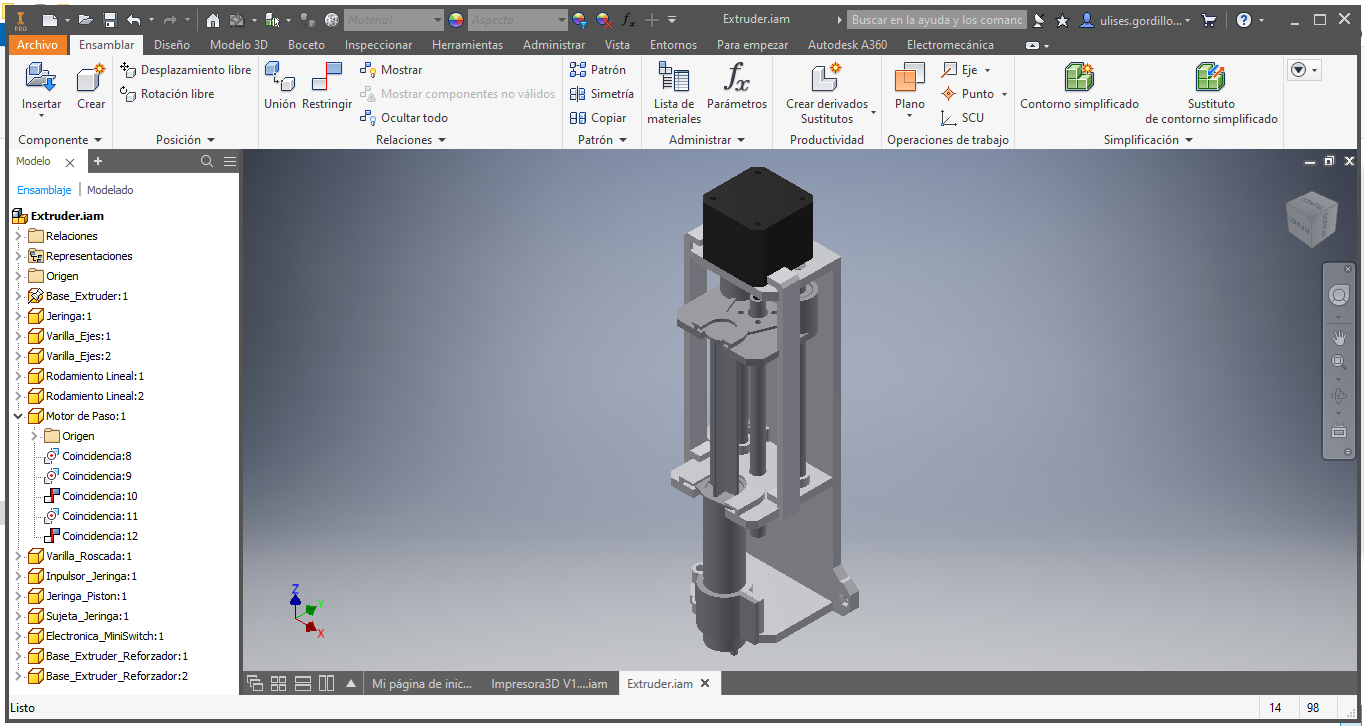This screenshot has height=726, width=1364.
Task: Click Ocultar todo relationships tool
Action: click(x=403, y=118)
